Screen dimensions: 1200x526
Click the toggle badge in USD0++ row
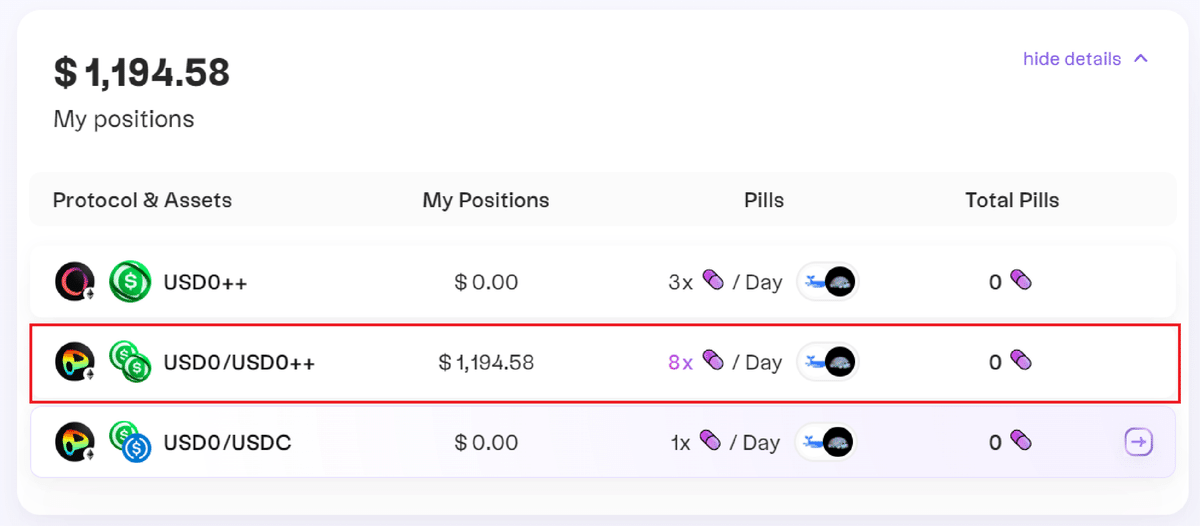(x=827, y=282)
